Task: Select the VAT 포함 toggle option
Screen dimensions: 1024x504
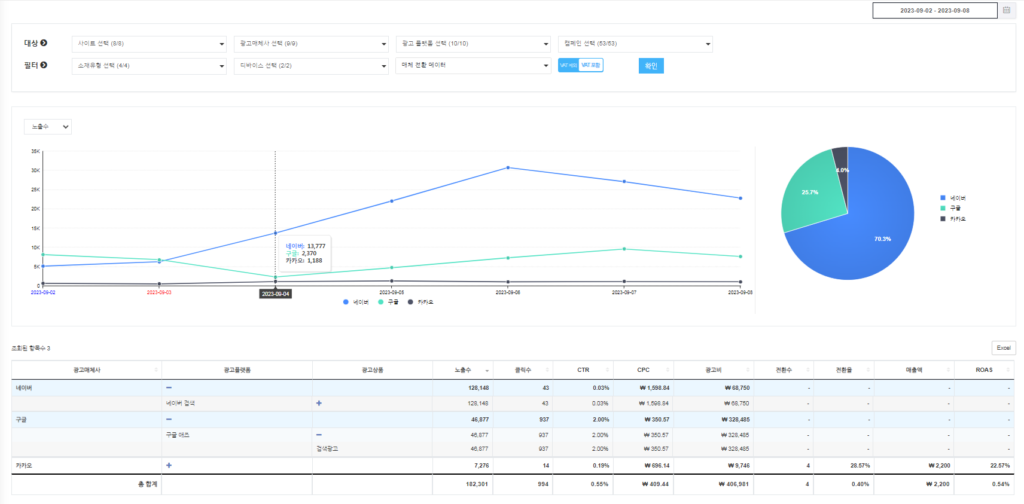Action: click(x=590, y=65)
